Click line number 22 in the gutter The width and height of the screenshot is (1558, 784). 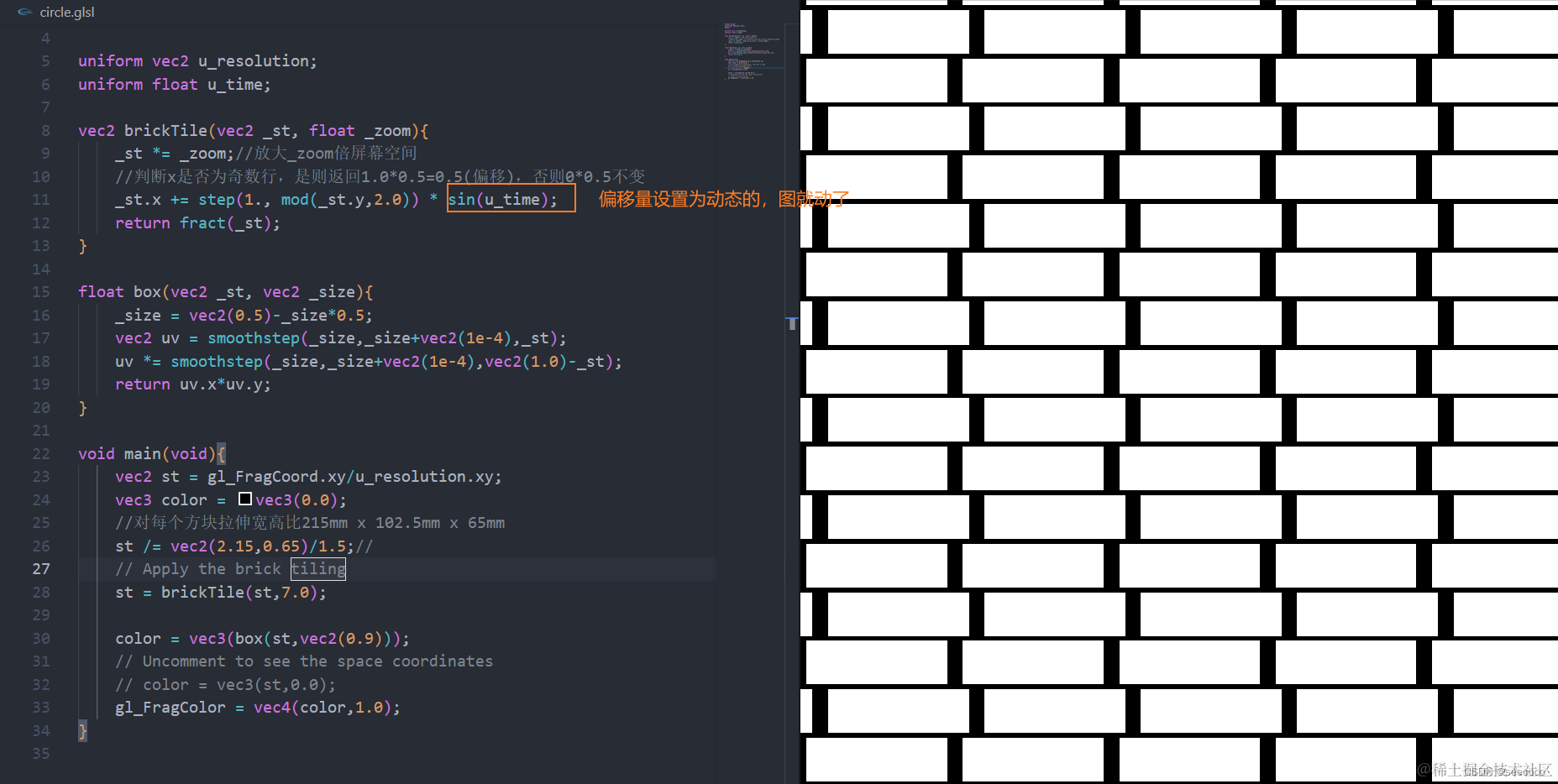(41, 454)
